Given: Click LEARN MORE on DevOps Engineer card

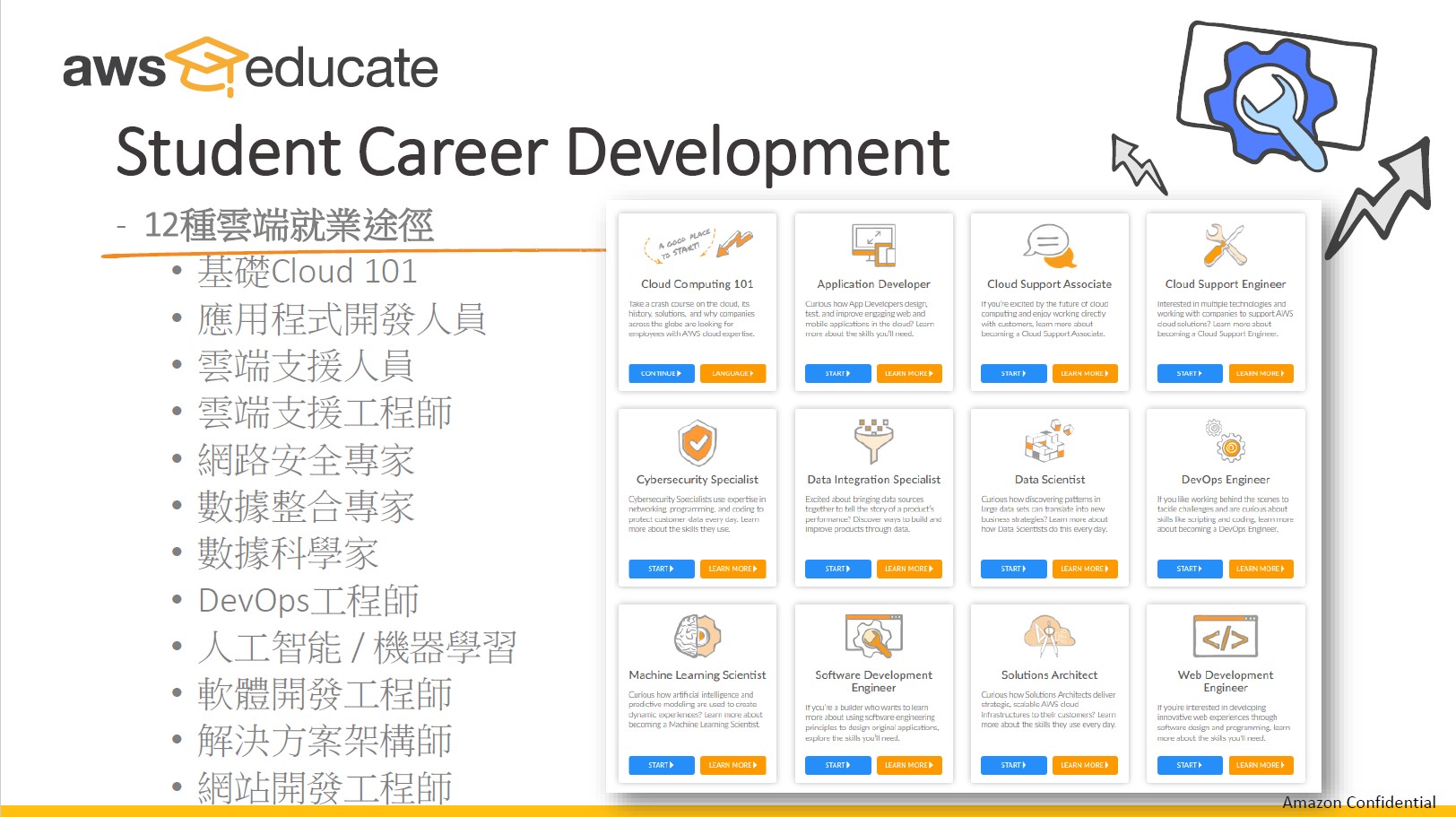Looking at the screenshot, I should (x=1260, y=569).
